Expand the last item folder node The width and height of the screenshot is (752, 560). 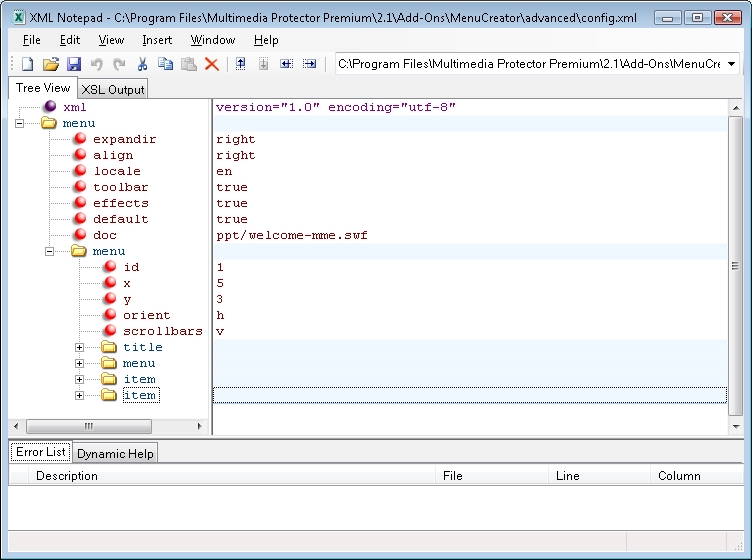coord(80,395)
